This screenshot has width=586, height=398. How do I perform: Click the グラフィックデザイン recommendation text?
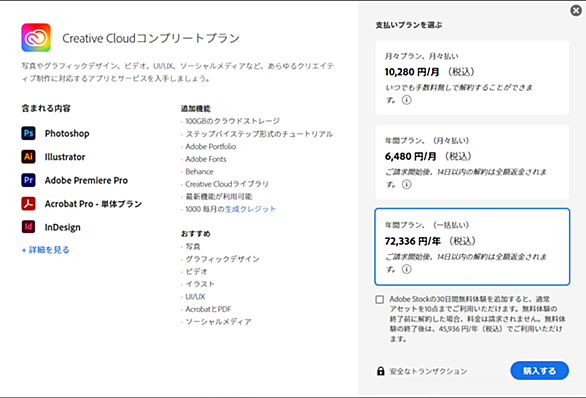(222, 259)
